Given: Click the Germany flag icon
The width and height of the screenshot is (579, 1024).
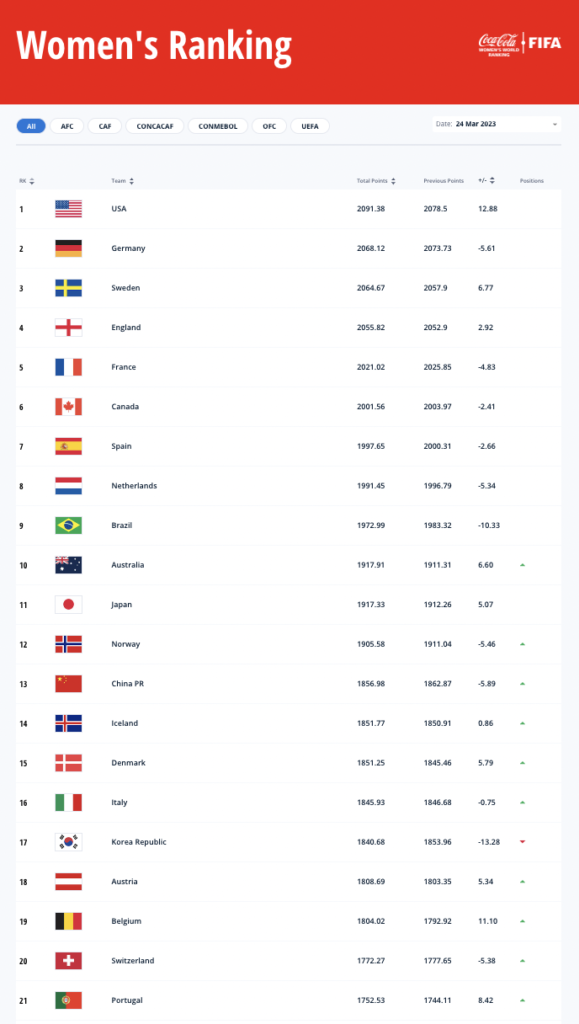Looking at the screenshot, I should click(69, 249).
